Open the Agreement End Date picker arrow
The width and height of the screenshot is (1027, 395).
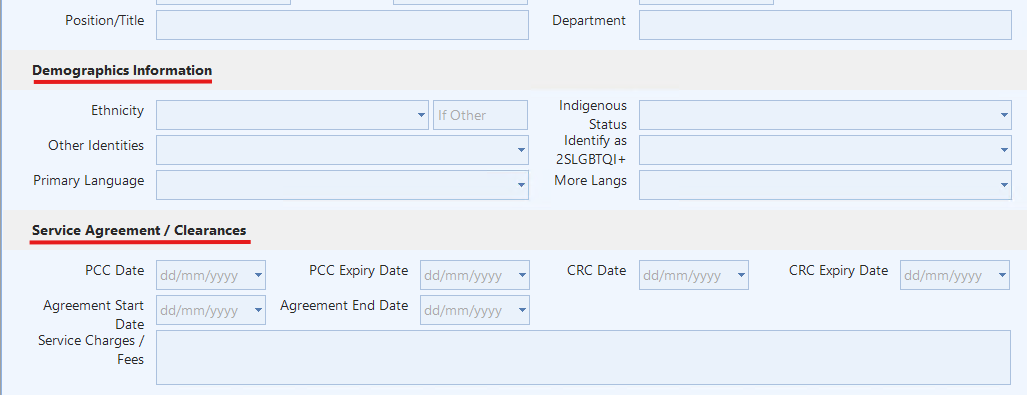click(x=522, y=310)
